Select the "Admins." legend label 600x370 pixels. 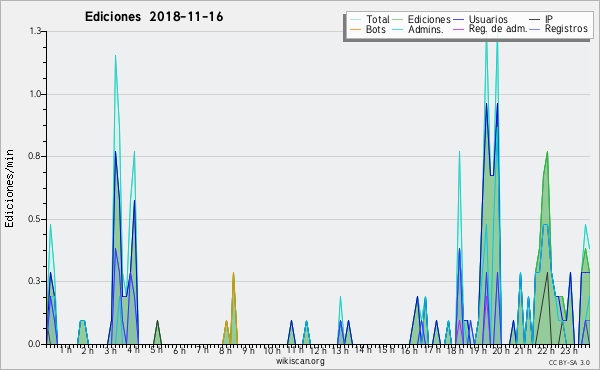coord(426,29)
